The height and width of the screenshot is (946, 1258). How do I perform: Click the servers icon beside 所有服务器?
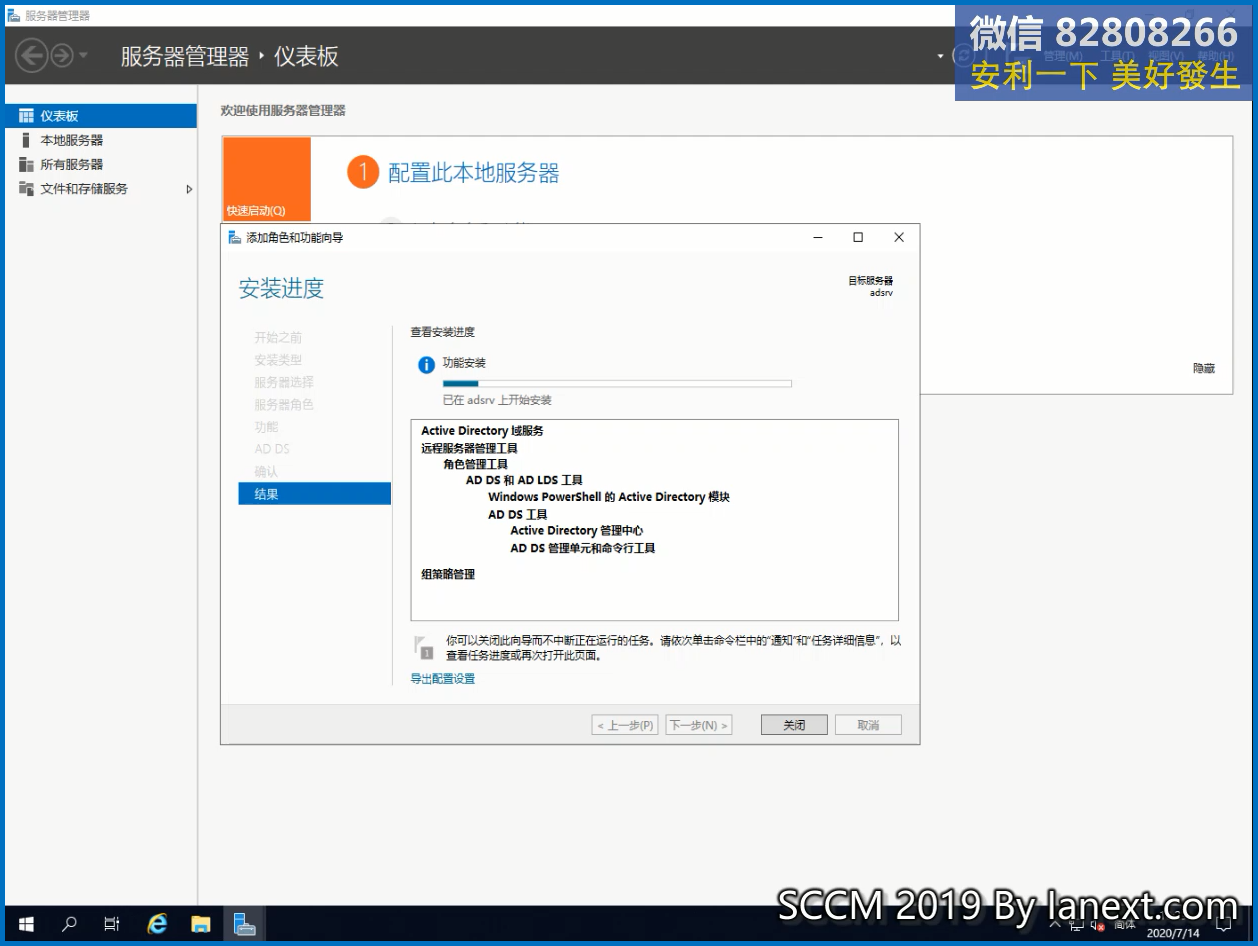(26, 164)
